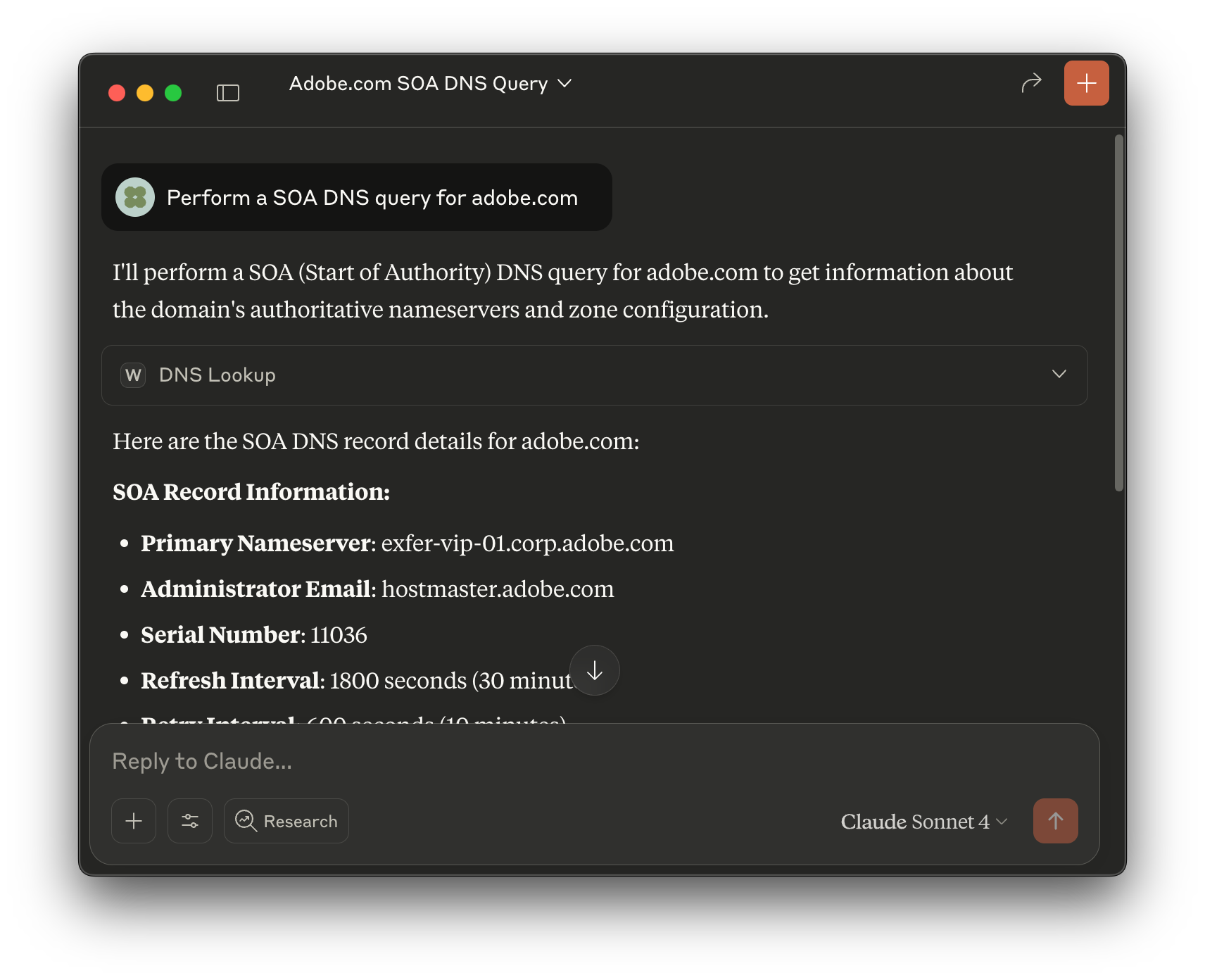Click the vertical scrollbar thumb
Screen dimensions: 1205x980
coord(1118,313)
